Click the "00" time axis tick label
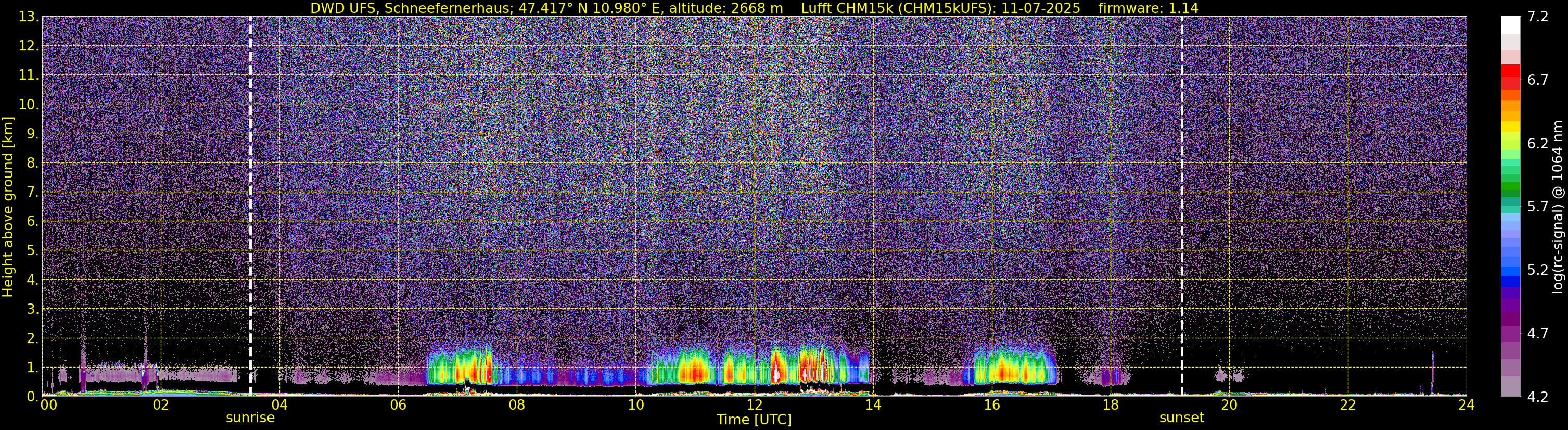Screen dimensions: 1568x430 click(49, 405)
